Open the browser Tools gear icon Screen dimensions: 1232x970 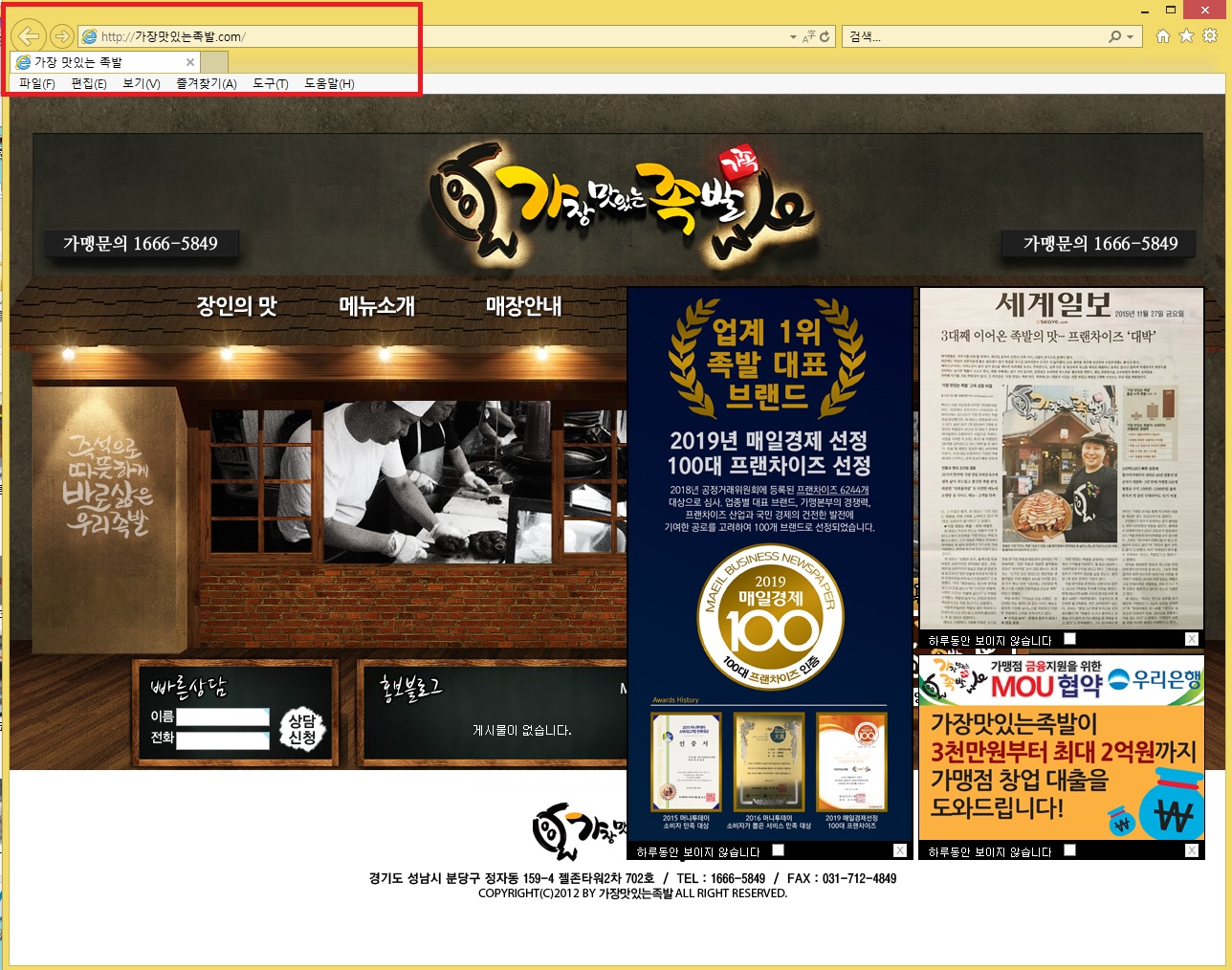coord(1210,36)
